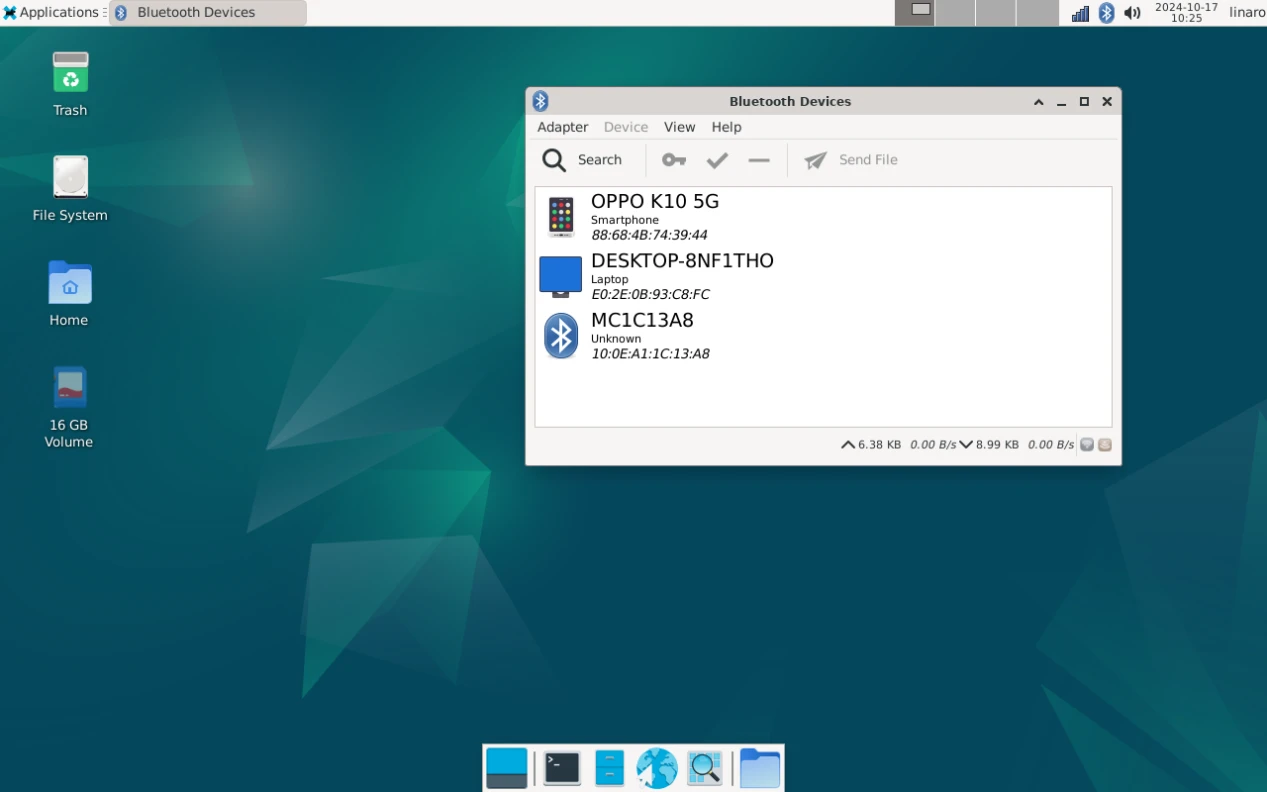Select the DESKTOP-8NF1THO device name
The height and width of the screenshot is (792, 1267).
(x=682, y=261)
